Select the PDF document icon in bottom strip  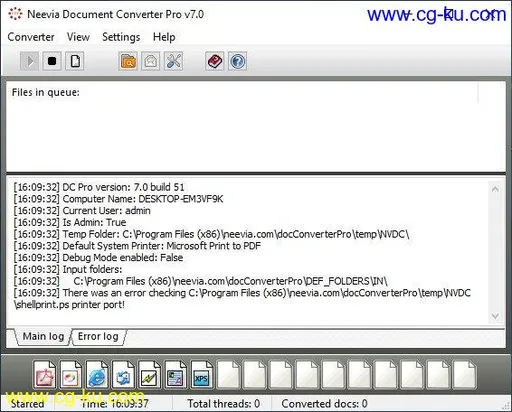tap(45, 375)
